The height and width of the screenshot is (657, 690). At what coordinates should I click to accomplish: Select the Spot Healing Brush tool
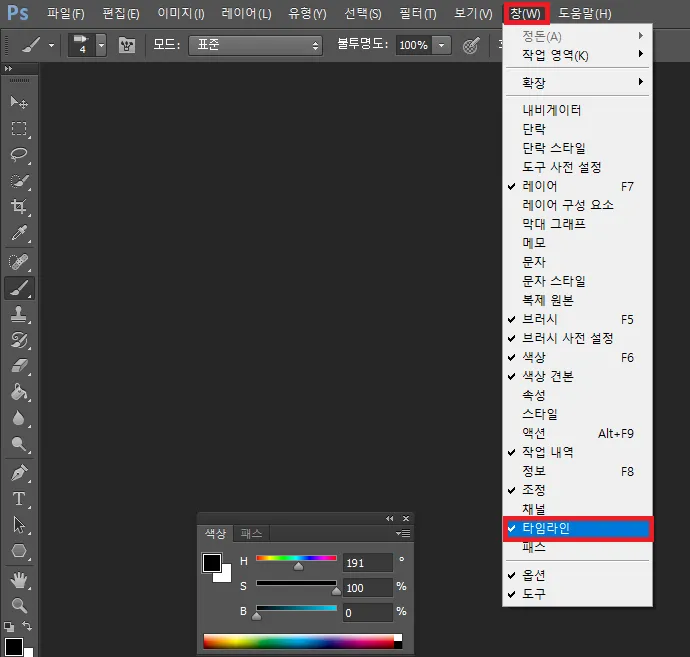[19, 262]
